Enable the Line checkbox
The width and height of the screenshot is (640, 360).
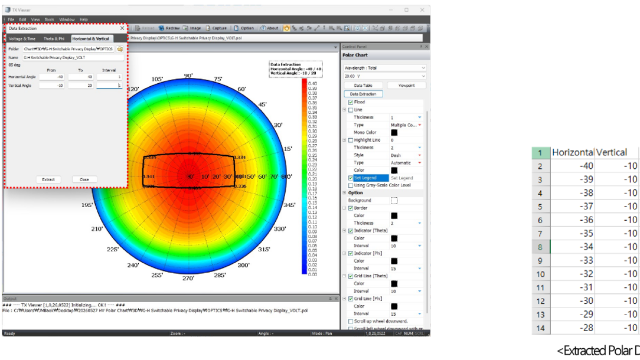[x=351, y=110]
